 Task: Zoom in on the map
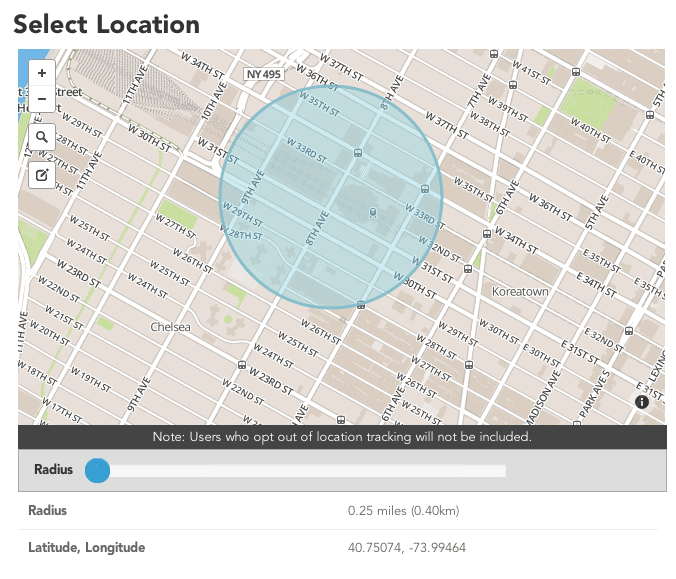coord(42,73)
